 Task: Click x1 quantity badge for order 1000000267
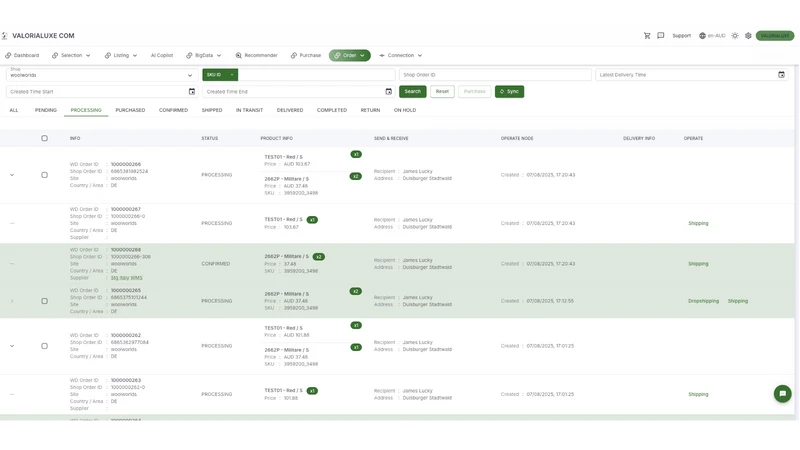point(312,220)
